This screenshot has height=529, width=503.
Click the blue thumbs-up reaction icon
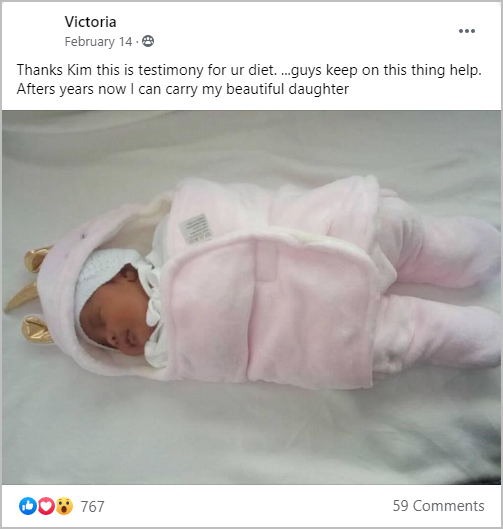(28, 506)
